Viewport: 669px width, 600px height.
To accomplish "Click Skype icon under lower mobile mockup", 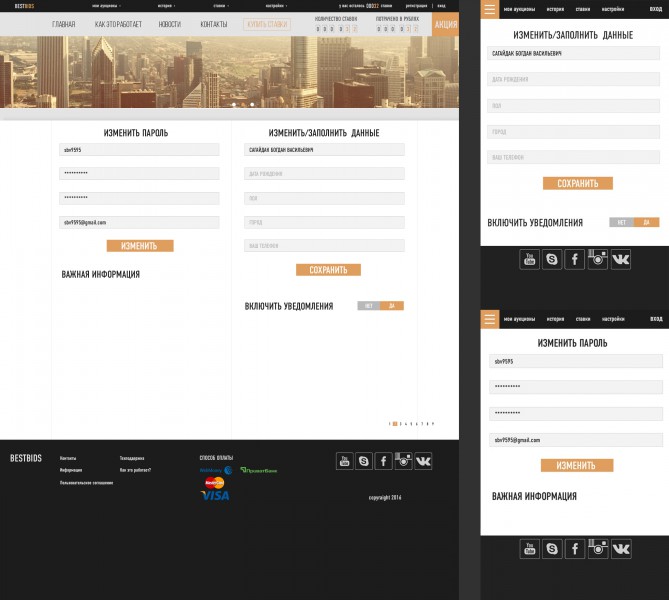I will 552,548.
